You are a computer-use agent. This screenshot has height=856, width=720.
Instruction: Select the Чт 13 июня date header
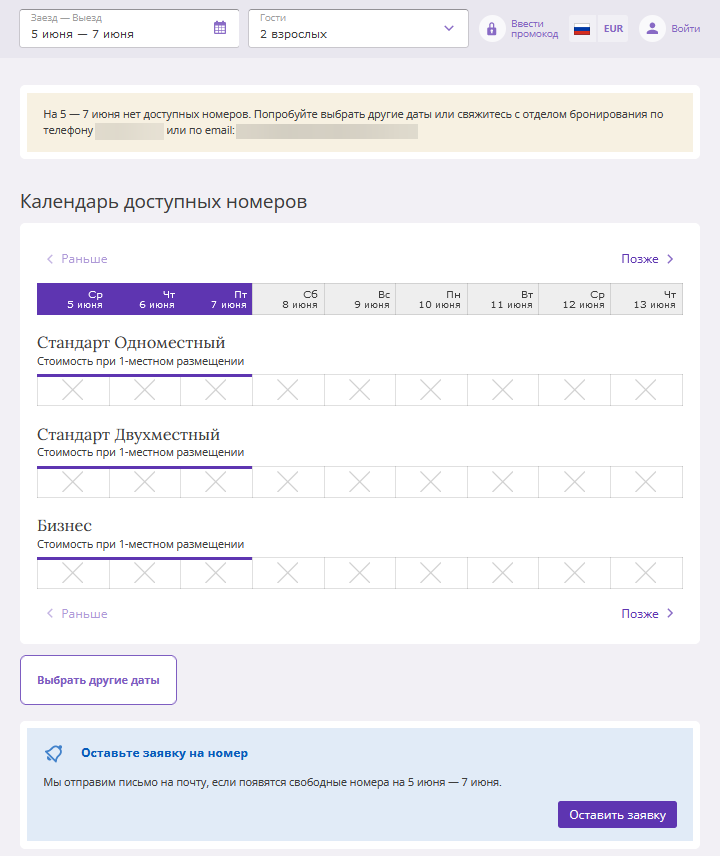point(646,299)
